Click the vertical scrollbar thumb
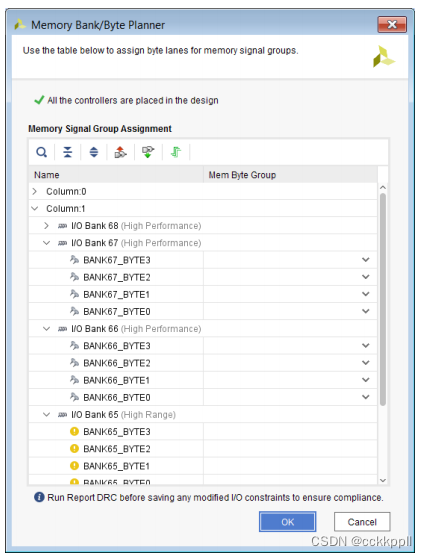 (383, 299)
